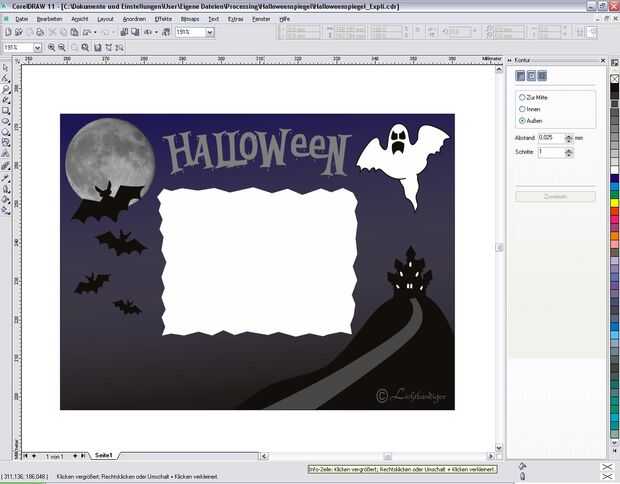The image size is (620, 484).
Task: Open the zoom dropdown in standard toolbar
Action: 210,32
